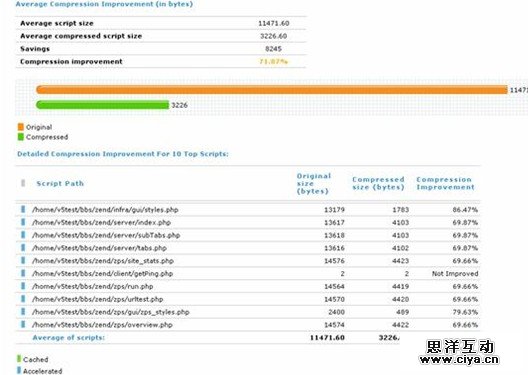This screenshot has width=528, height=375.
Task: Select /home/vStest/bbs/zend/server/index.php path
Action: [101, 223]
